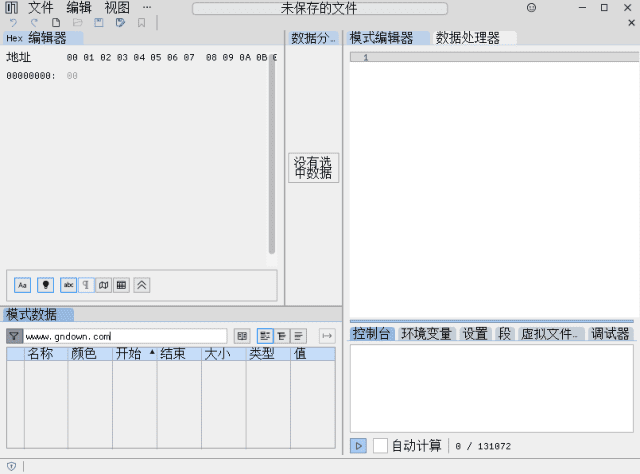
Task: Click the bookmark icon in the toolbar
Action: (x=141, y=22)
